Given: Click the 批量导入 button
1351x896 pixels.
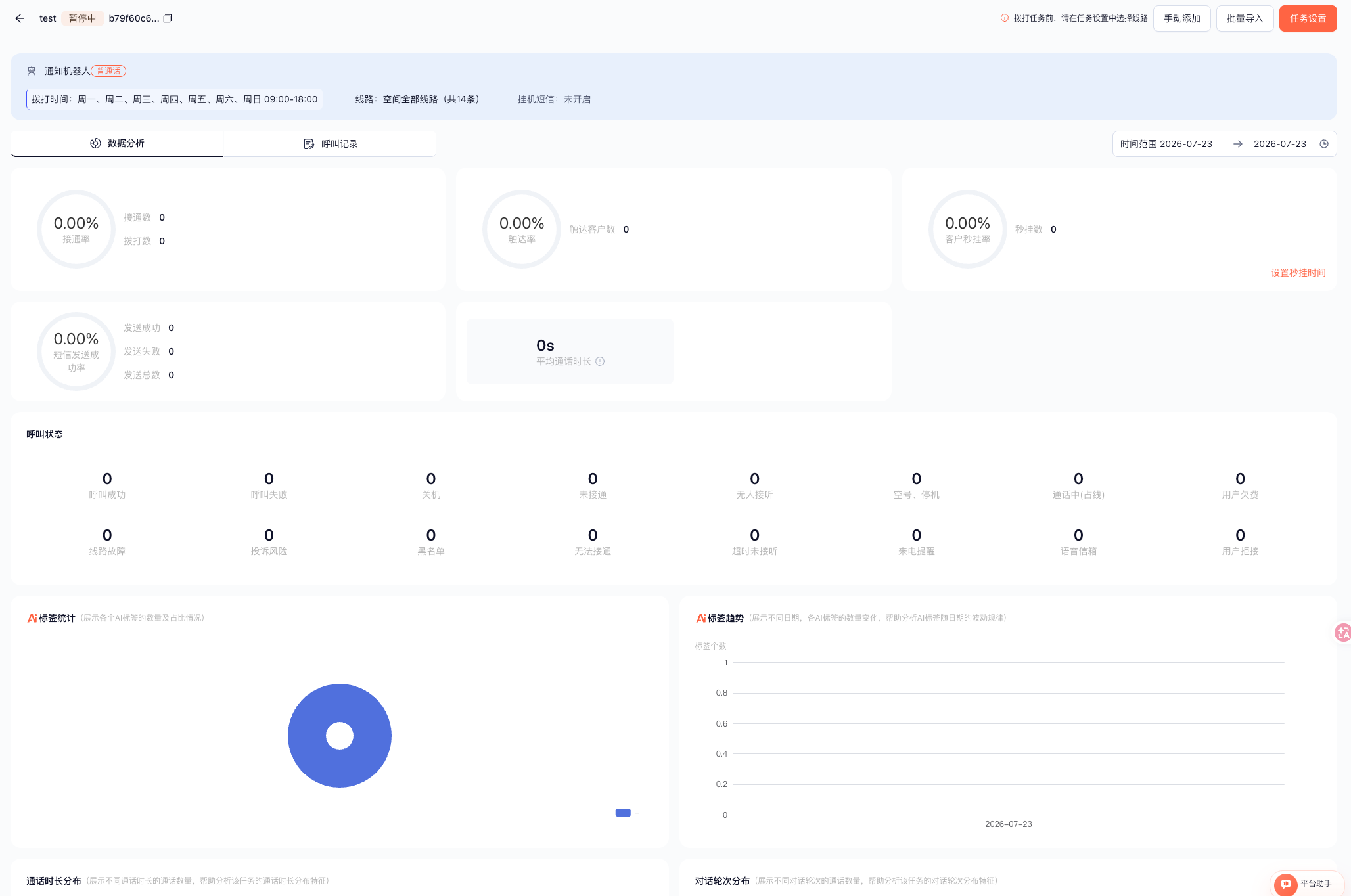Looking at the screenshot, I should click(1245, 18).
